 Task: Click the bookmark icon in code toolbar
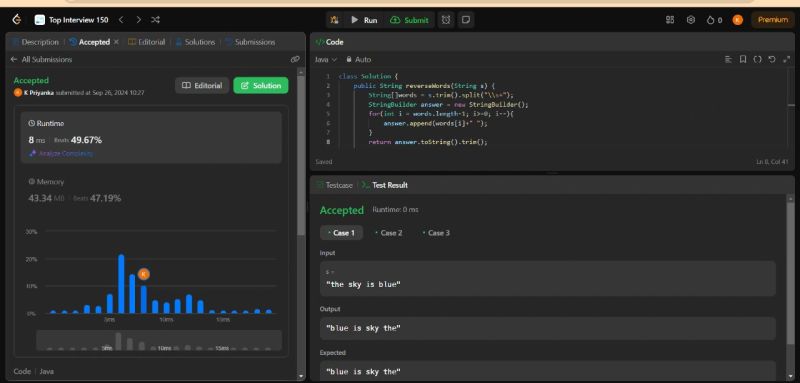coord(743,59)
